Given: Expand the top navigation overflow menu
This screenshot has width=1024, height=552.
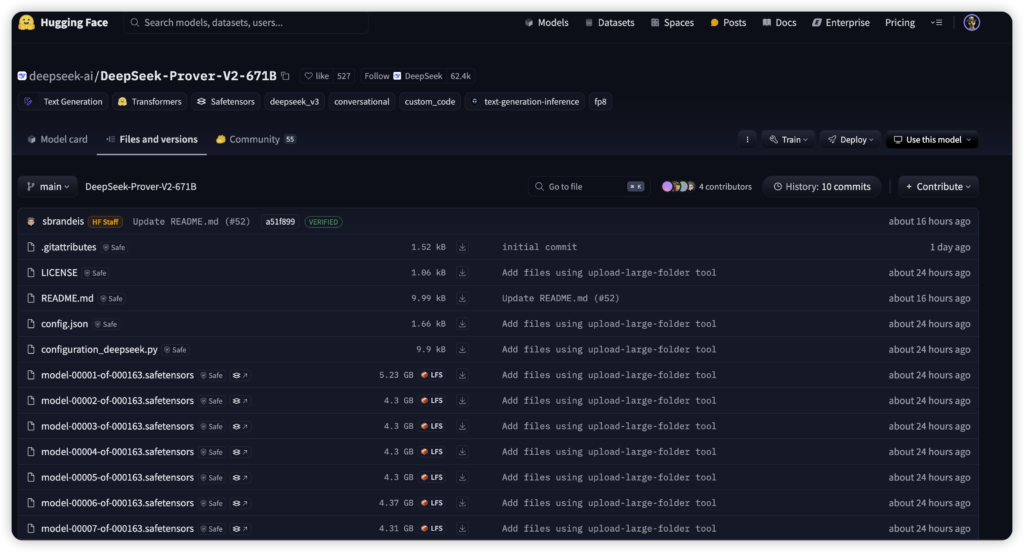Looking at the screenshot, I should [x=936, y=22].
